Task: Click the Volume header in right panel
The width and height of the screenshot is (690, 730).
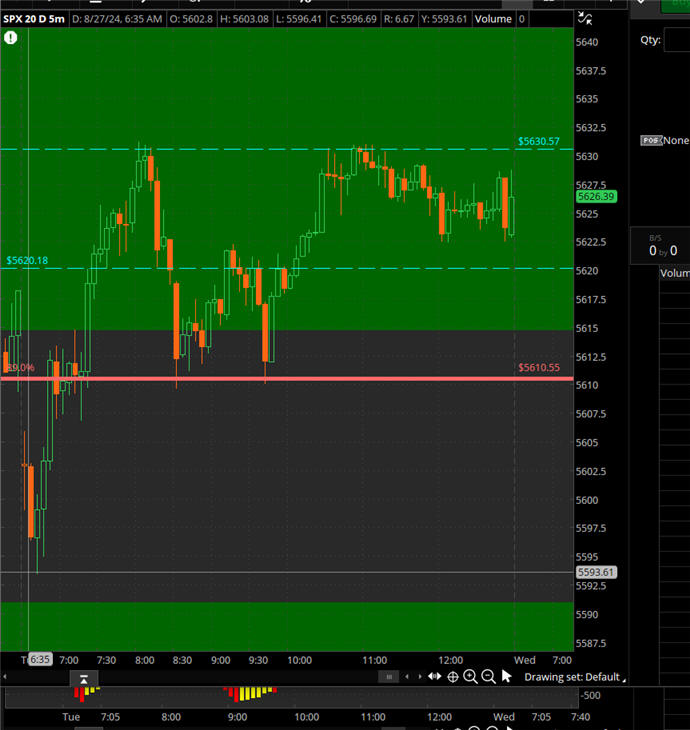Action: coord(675,273)
